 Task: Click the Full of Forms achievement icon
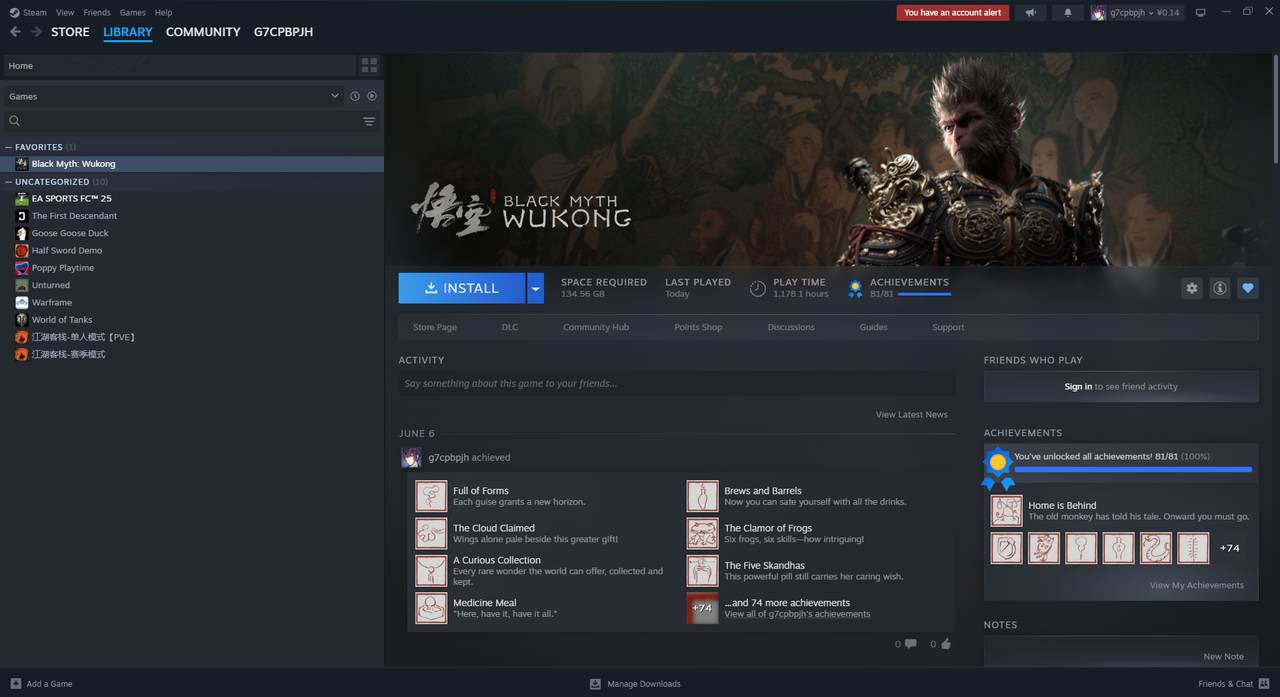(431, 496)
